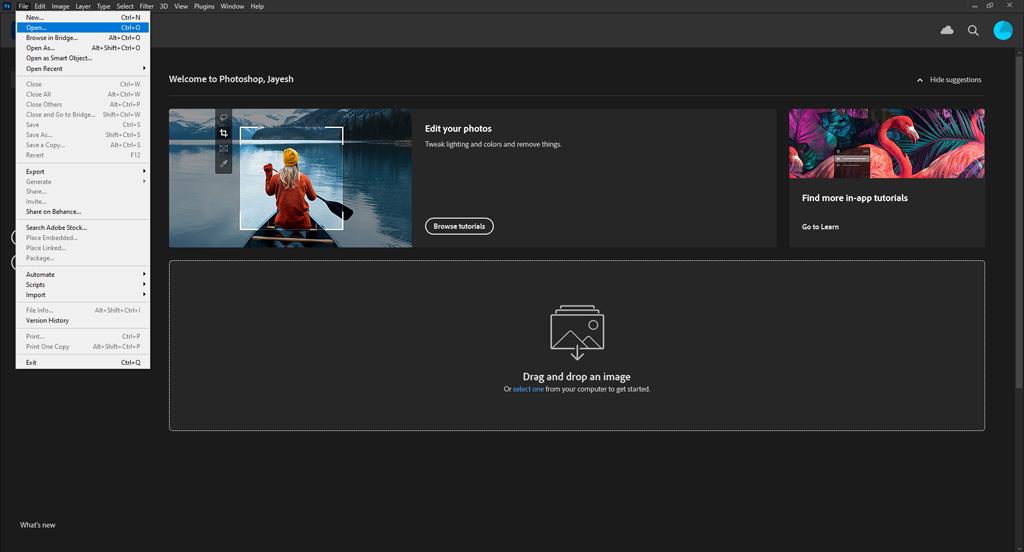1024x552 pixels.
Task: Open the flamingo tutorials thumbnail
Action: pyautogui.click(x=887, y=143)
